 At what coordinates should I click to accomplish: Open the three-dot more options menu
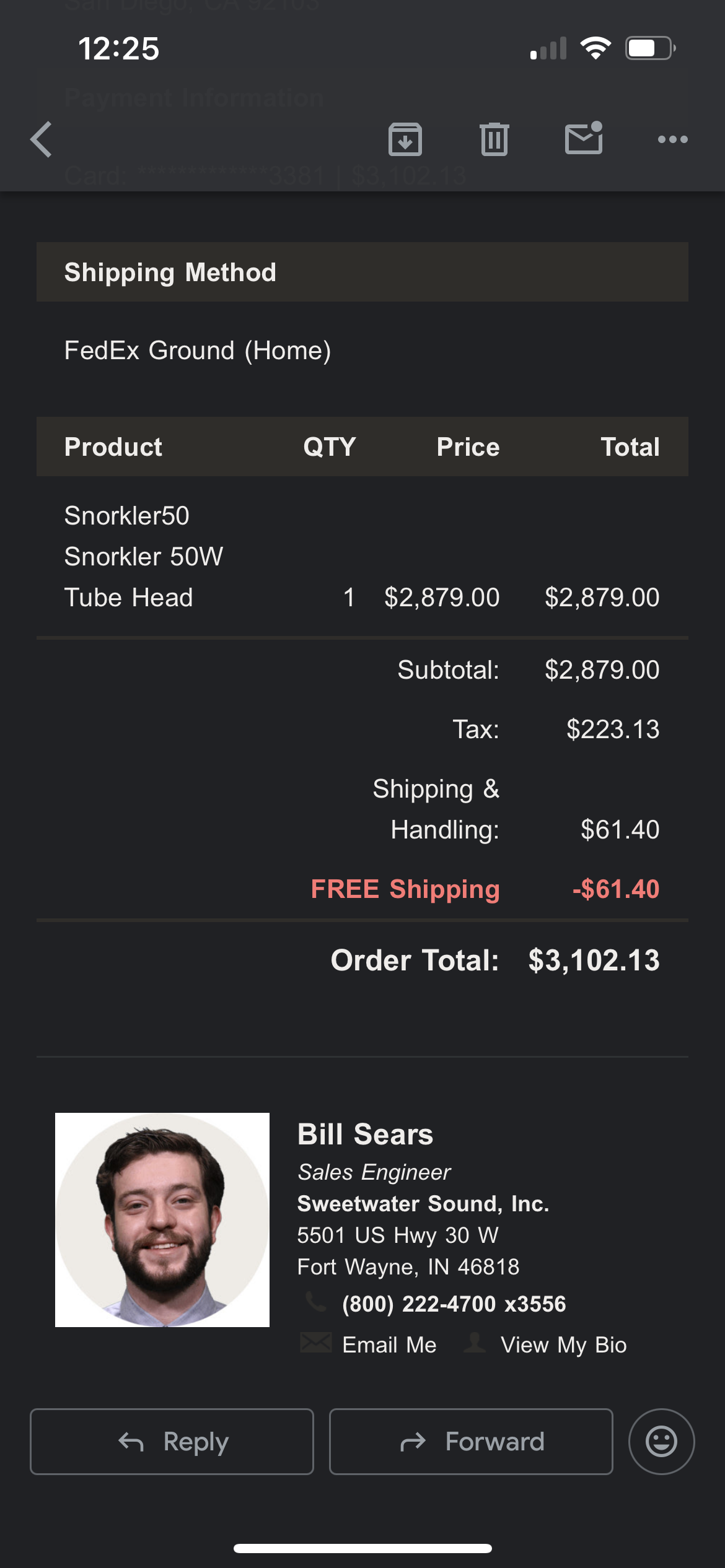click(672, 139)
